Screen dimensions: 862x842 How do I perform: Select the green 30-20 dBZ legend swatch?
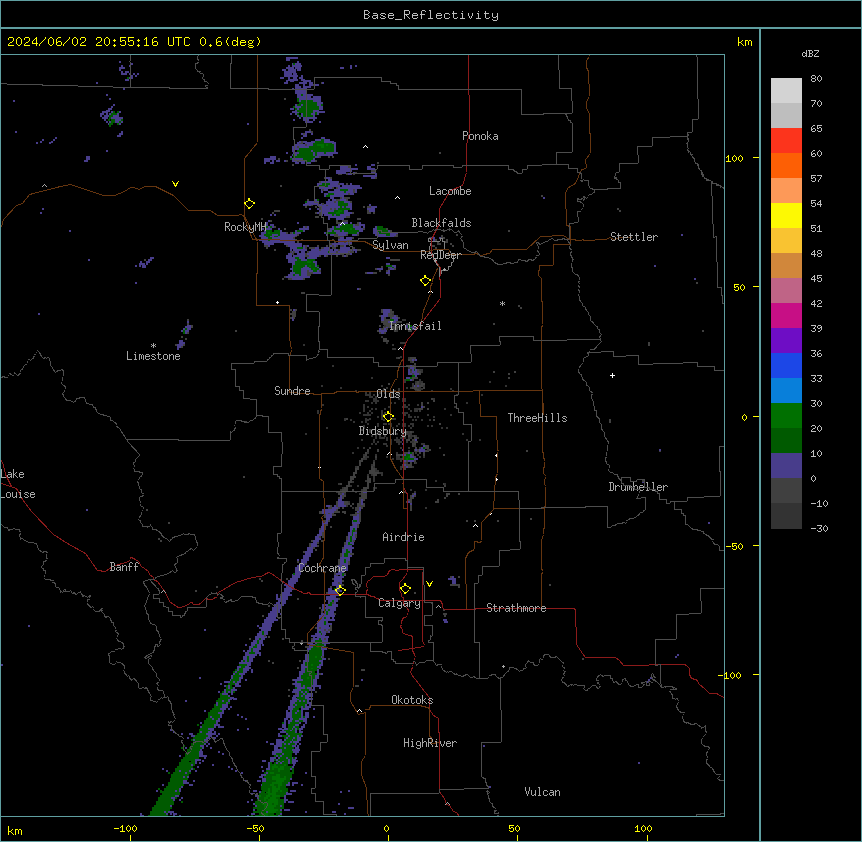tap(786, 416)
